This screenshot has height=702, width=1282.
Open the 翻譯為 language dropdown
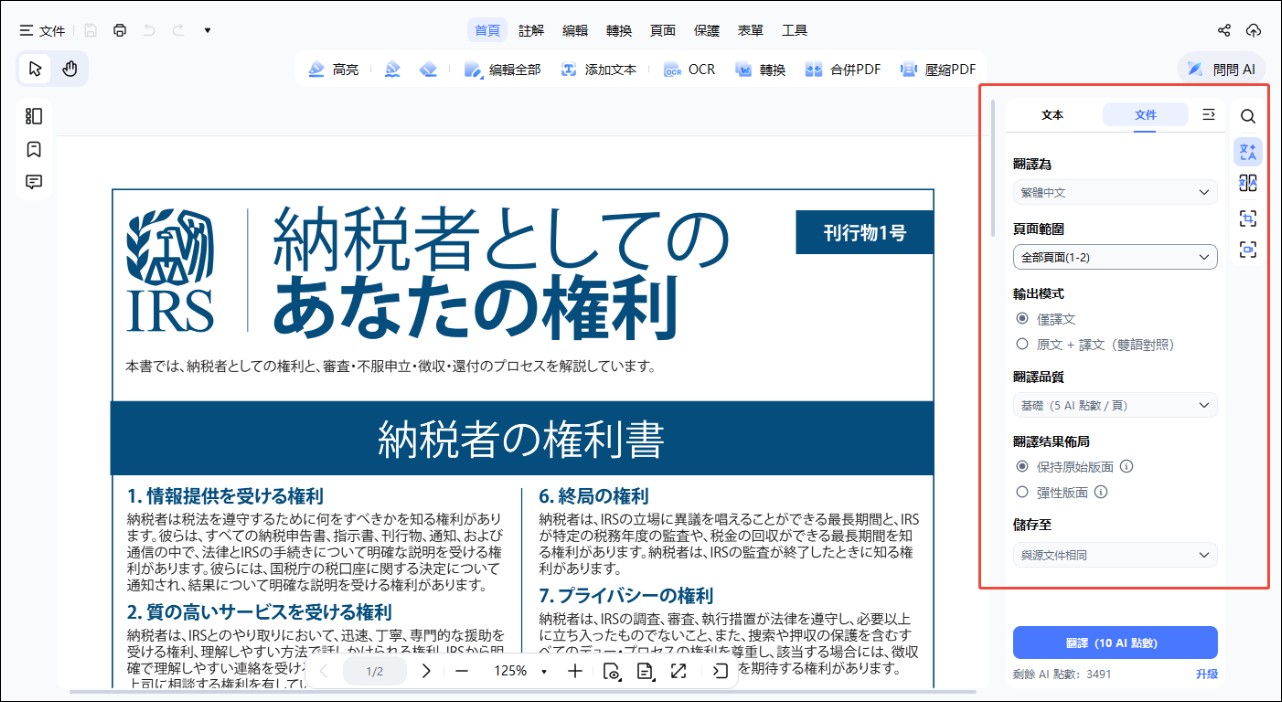(x=1115, y=192)
